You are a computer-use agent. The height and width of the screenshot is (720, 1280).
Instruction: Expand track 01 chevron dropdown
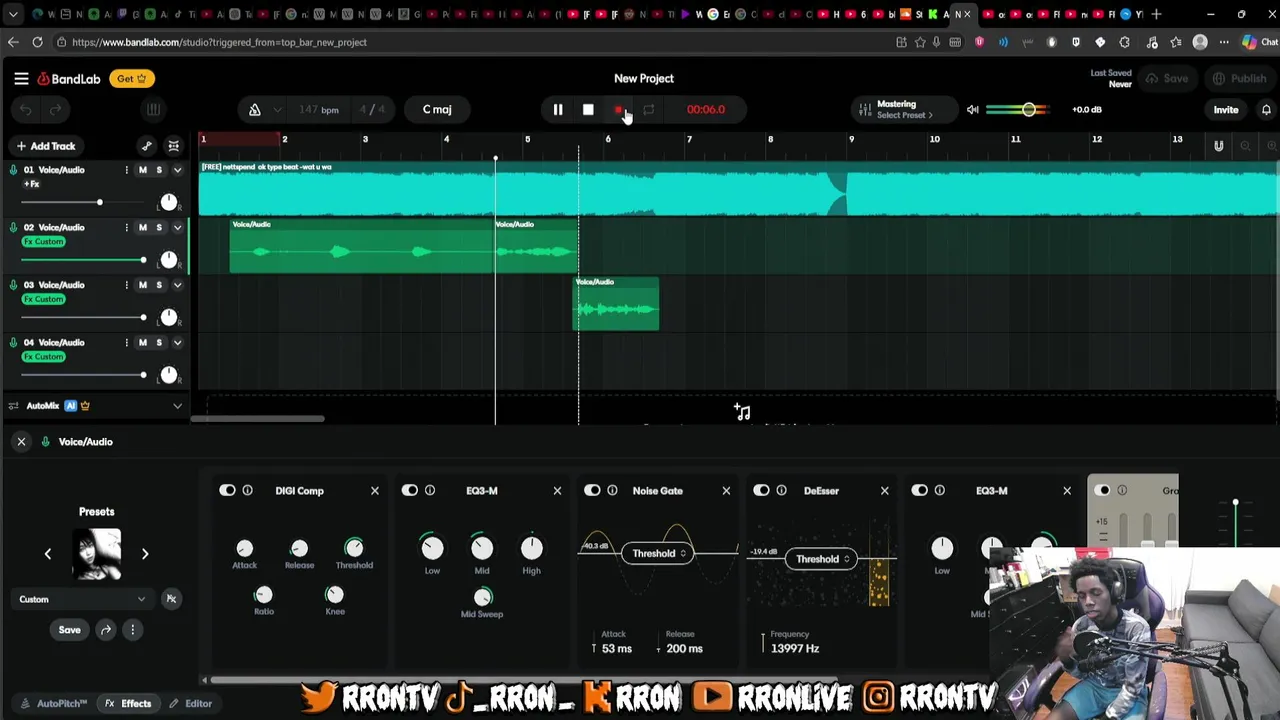click(x=177, y=170)
